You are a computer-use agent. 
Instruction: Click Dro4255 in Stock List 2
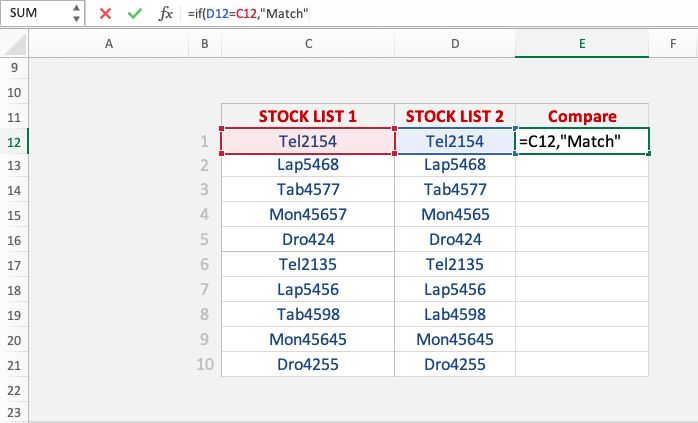455,364
